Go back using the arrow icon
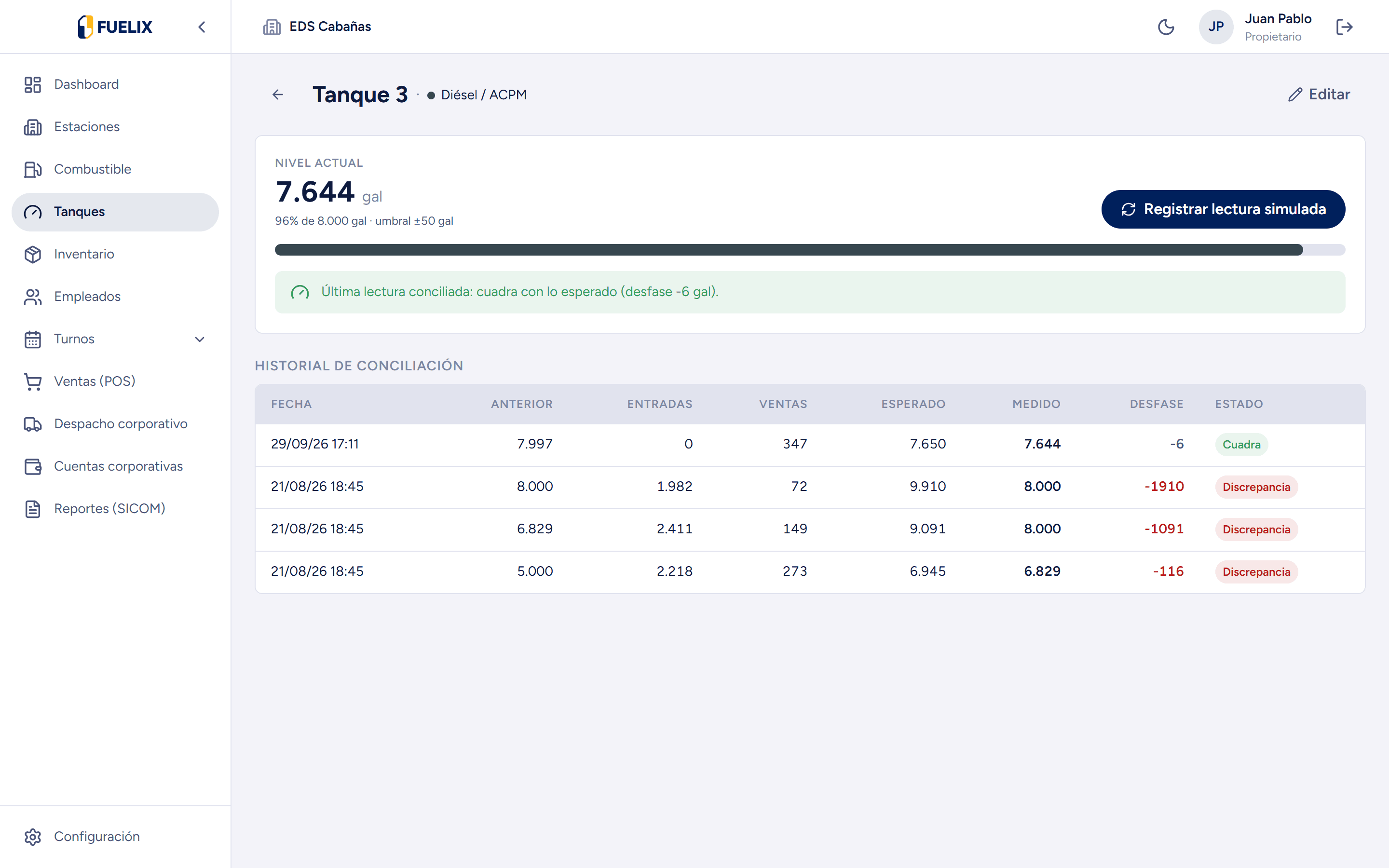 [x=278, y=95]
